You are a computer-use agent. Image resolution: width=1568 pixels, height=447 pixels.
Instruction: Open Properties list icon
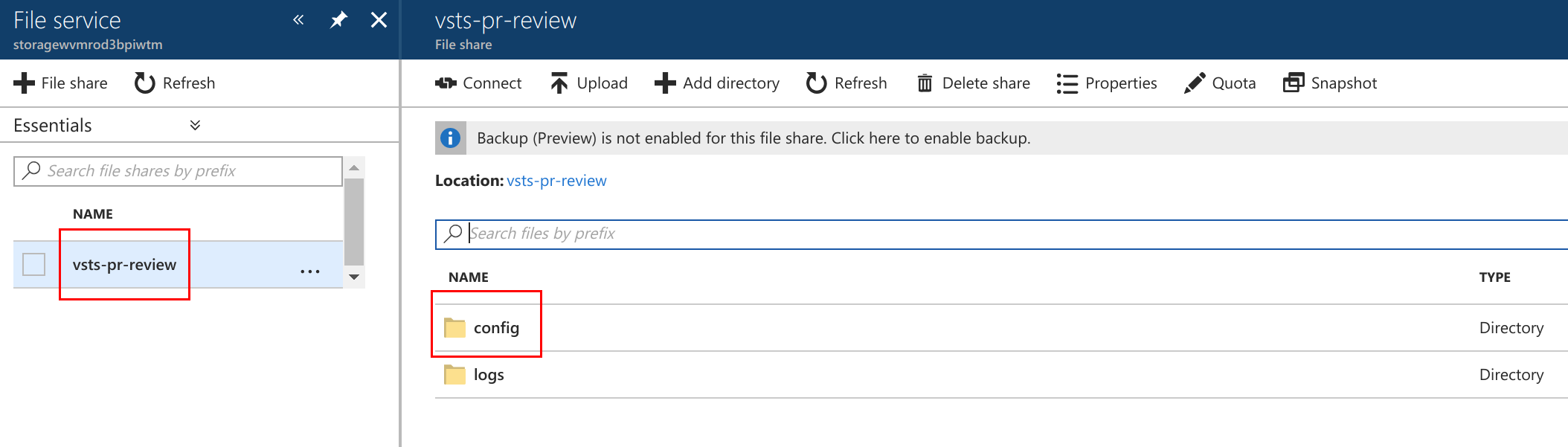pos(1067,83)
